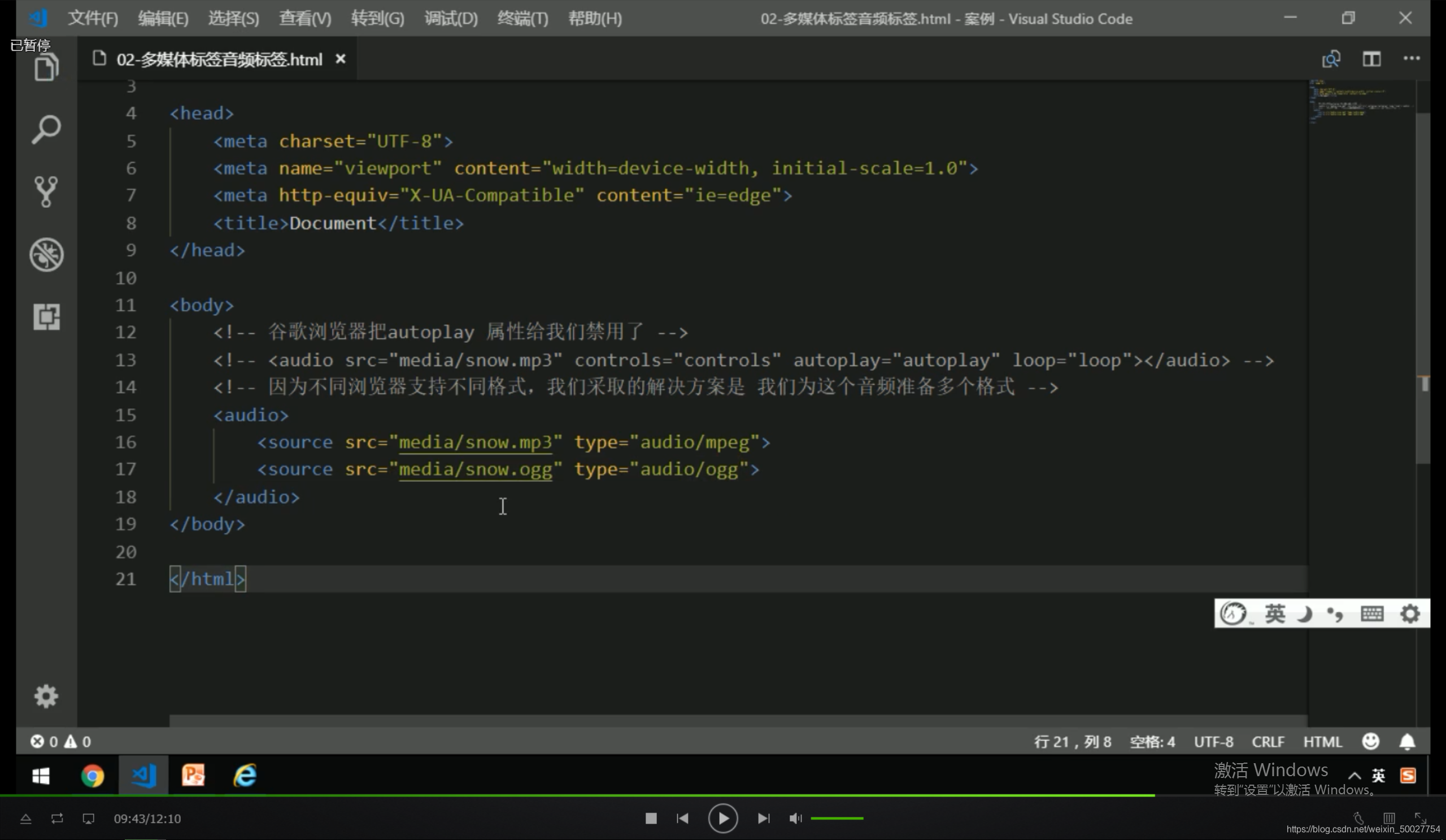Open the 文件(F) menu
This screenshot has height=840, width=1446.
click(93, 19)
